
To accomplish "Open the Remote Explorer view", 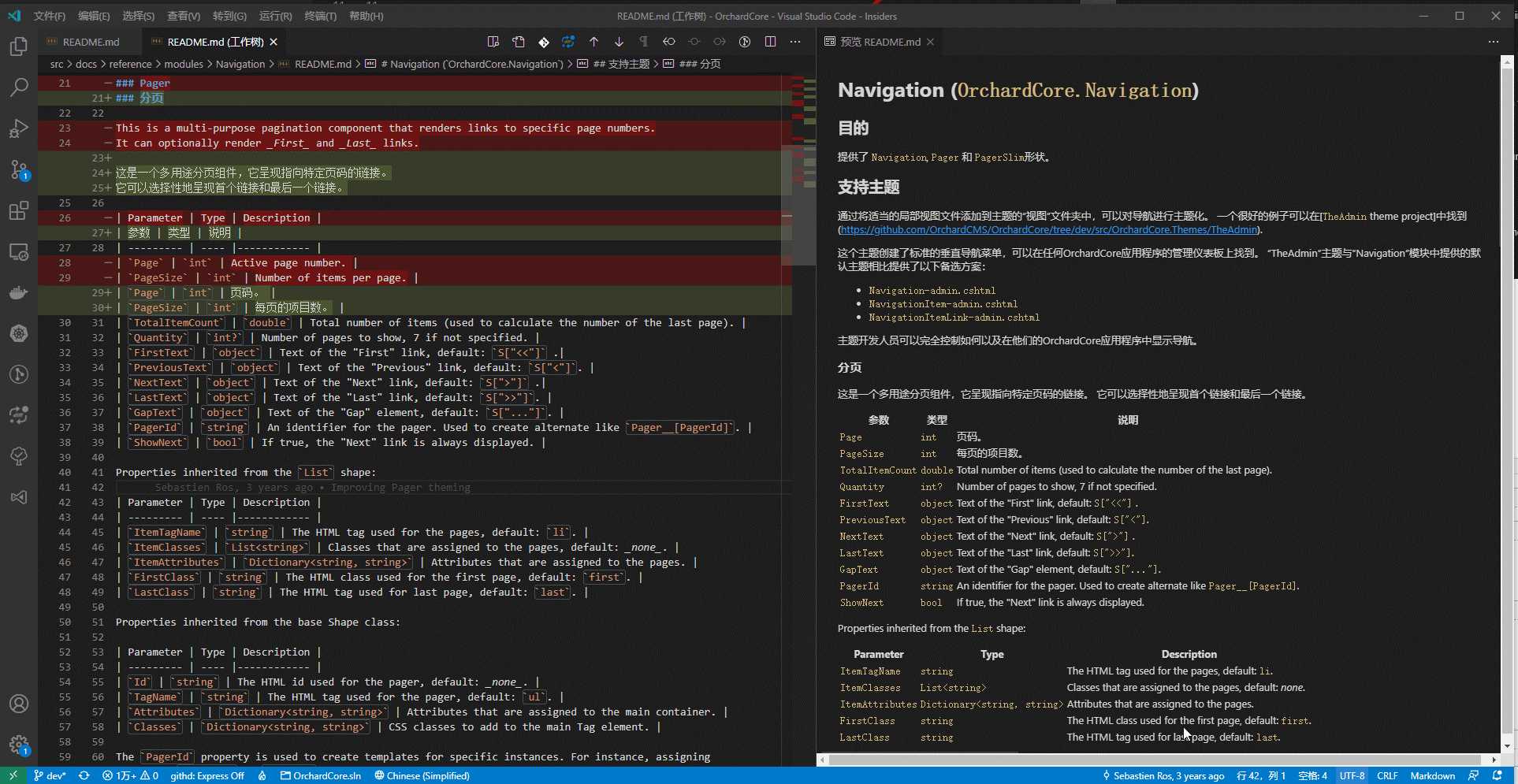I will pos(19,251).
